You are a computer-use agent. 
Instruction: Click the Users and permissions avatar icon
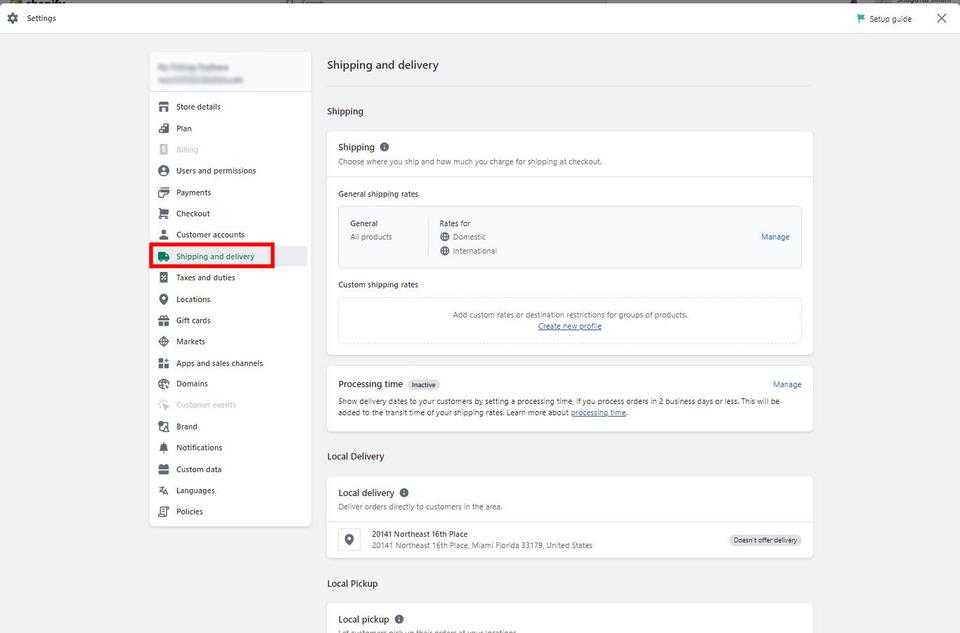[163, 171]
